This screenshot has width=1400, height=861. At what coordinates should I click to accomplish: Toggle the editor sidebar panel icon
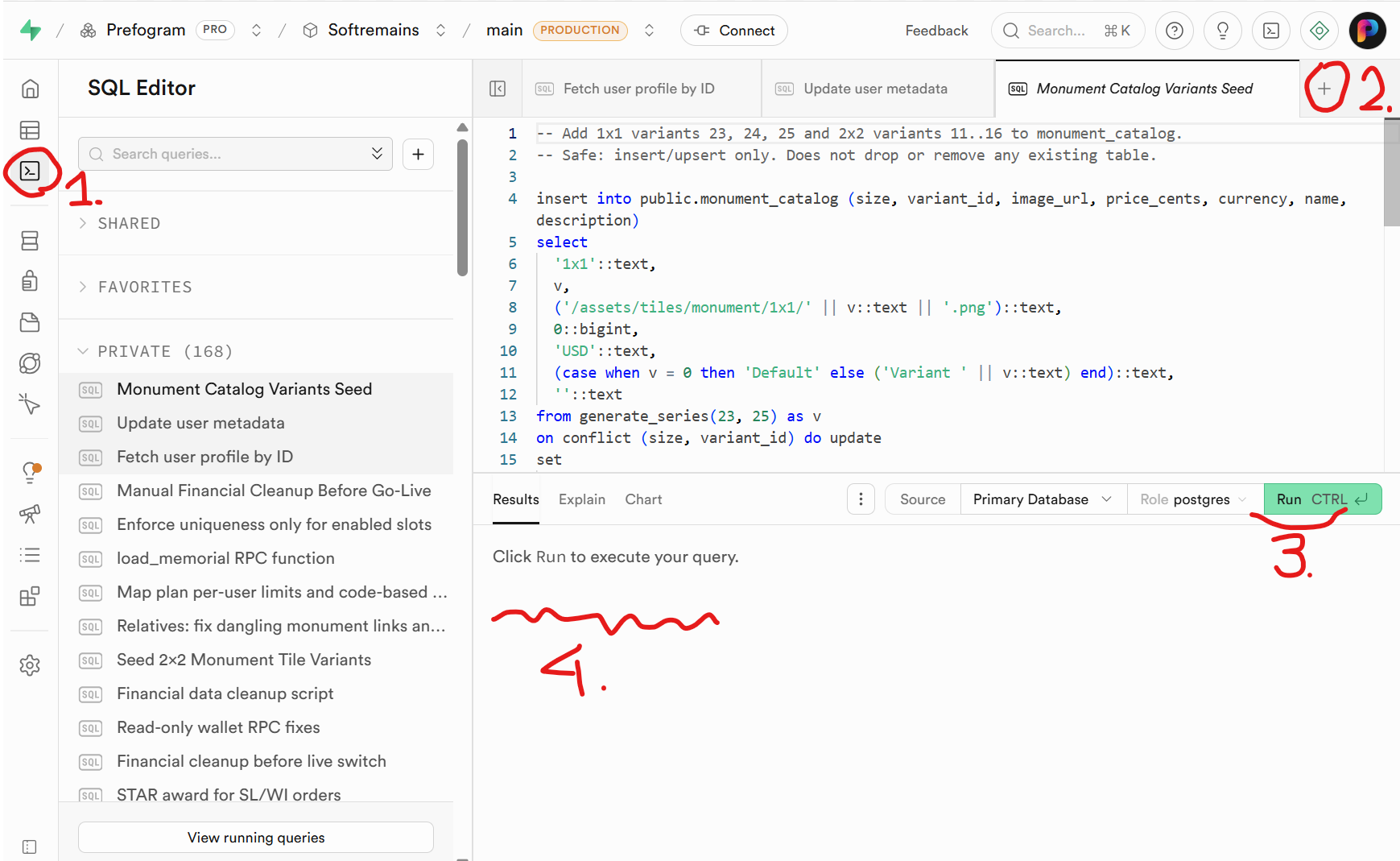(x=498, y=89)
